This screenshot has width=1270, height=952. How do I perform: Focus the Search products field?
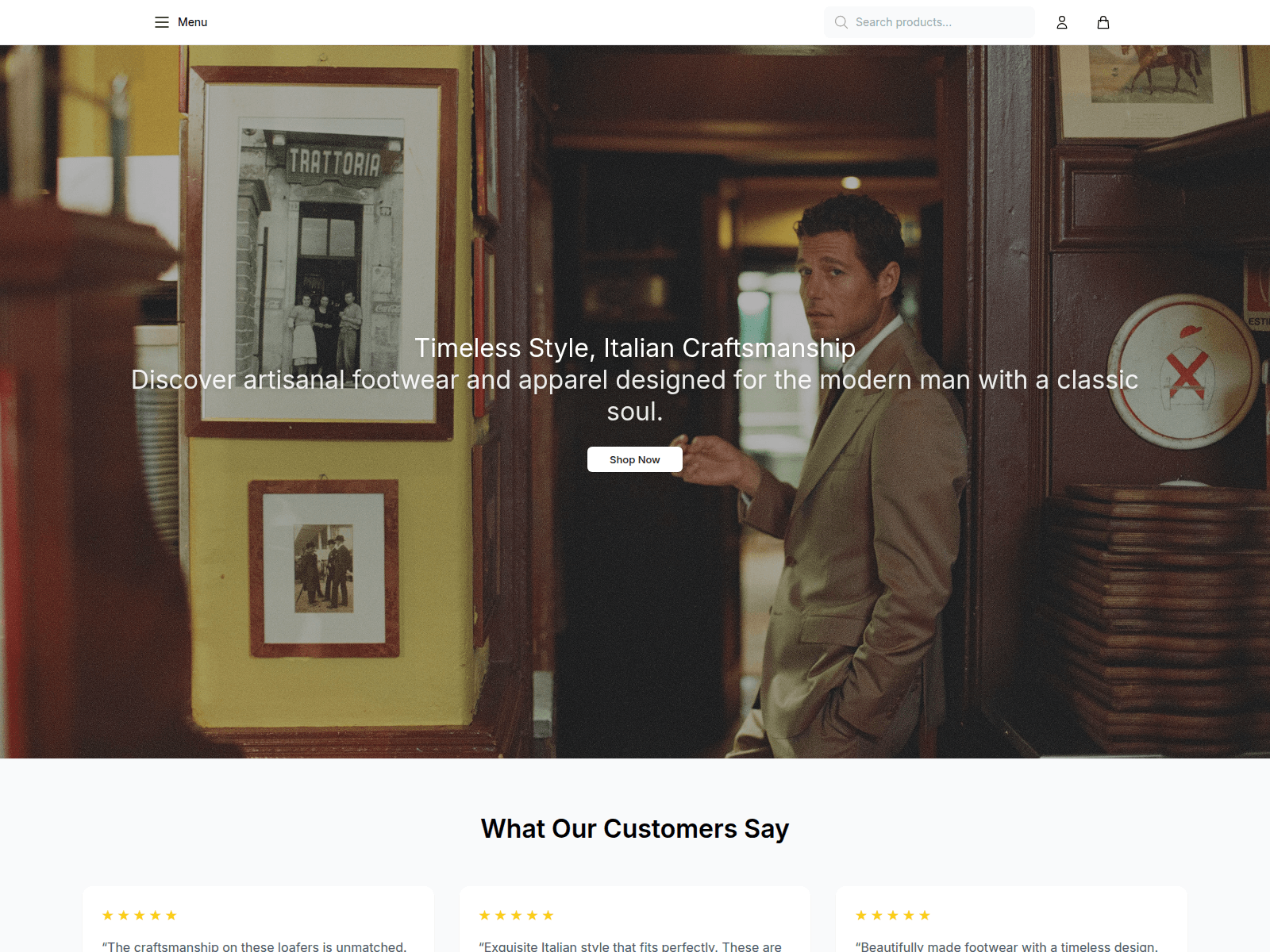[x=929, y=22]
